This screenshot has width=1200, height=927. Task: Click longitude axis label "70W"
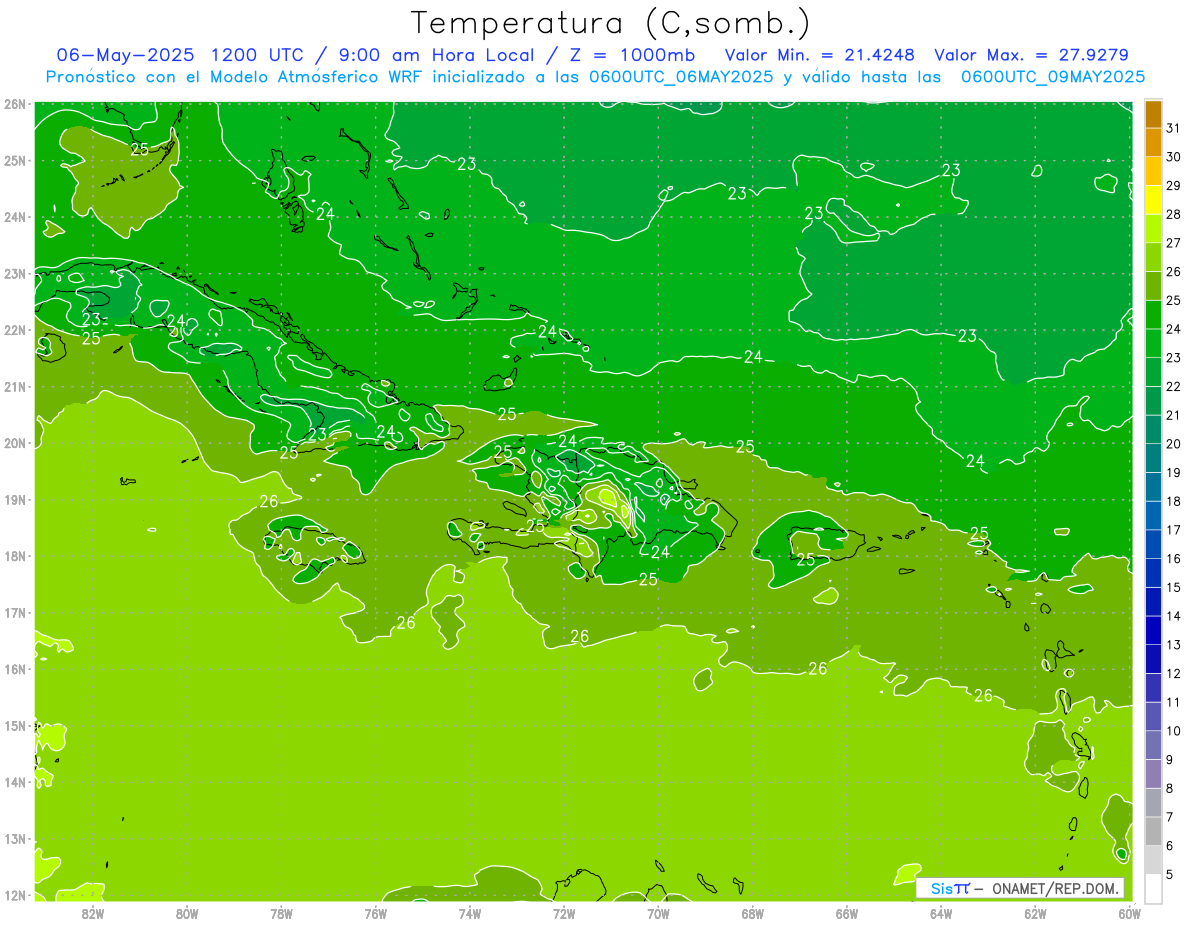(658, 914)
